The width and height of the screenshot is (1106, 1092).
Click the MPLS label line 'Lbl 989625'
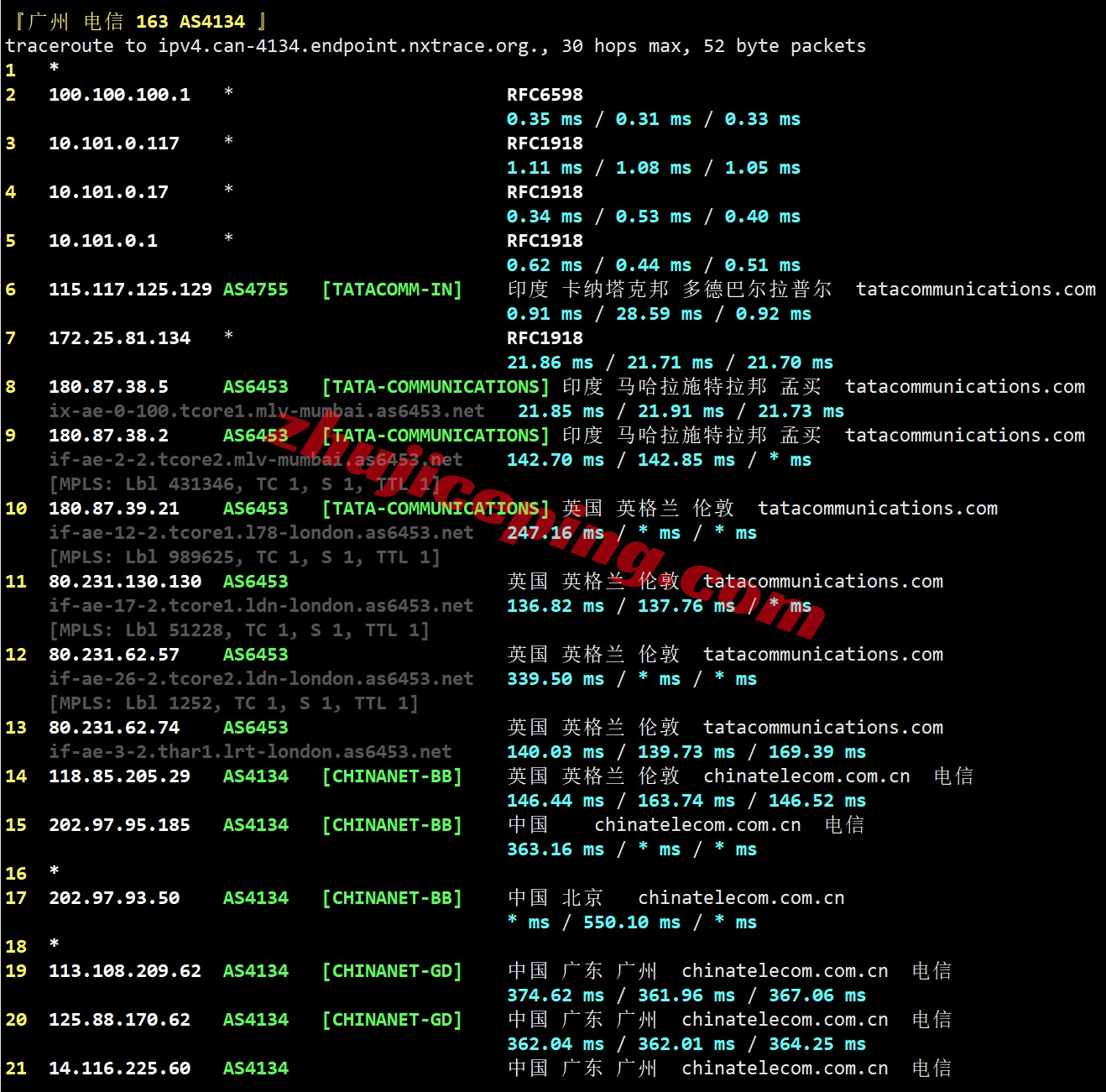tap(244, 557)
